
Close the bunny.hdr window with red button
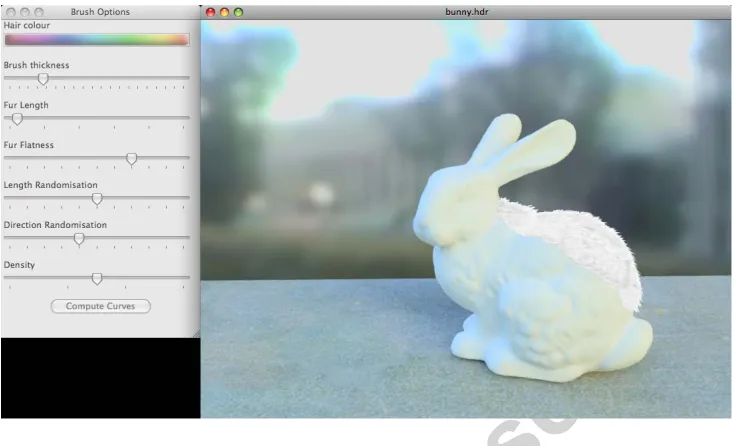pyautogui.click(x=211, y=12)
